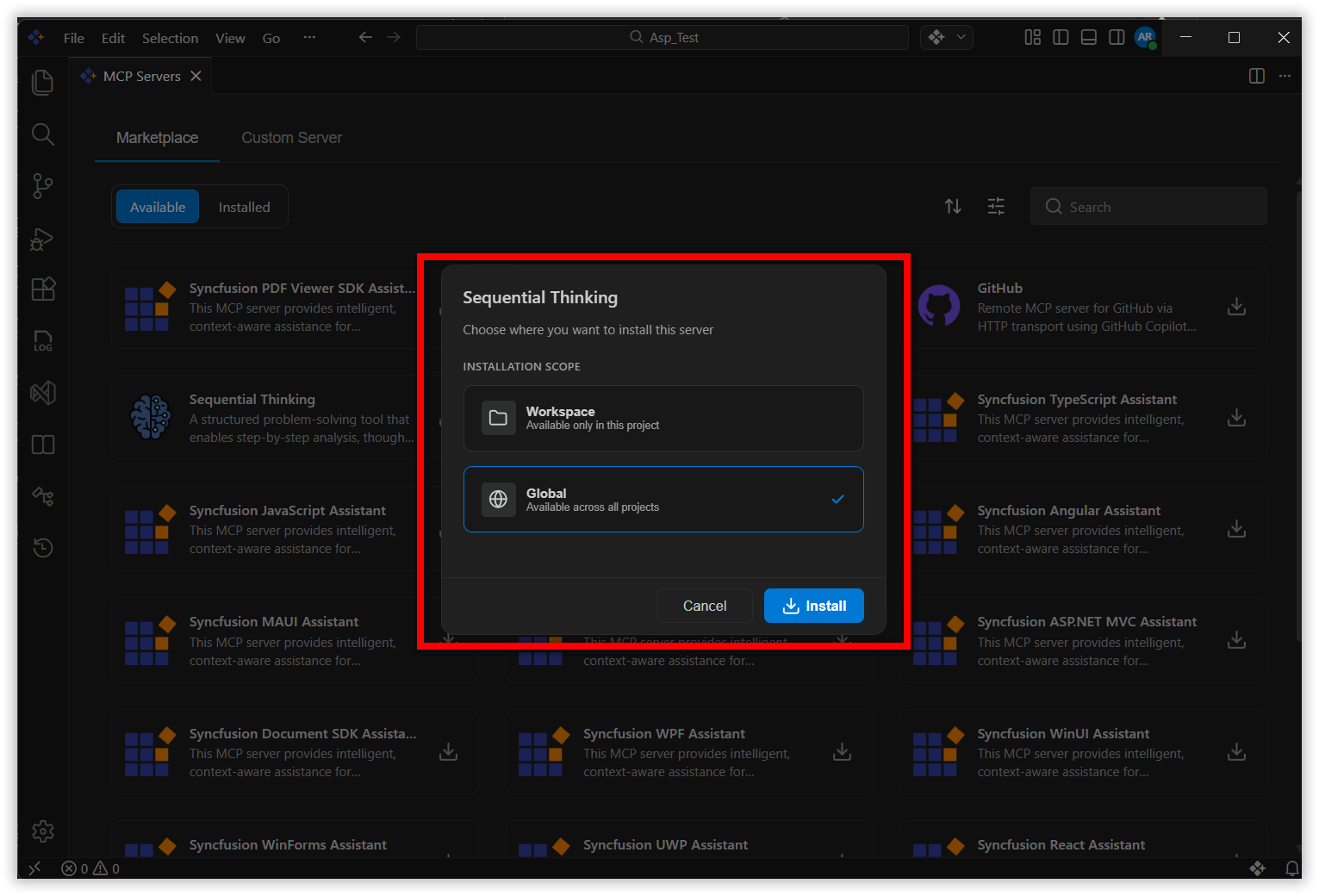Switch to the Custom Server tab
1319x896 pixels.
coord(291,138)
